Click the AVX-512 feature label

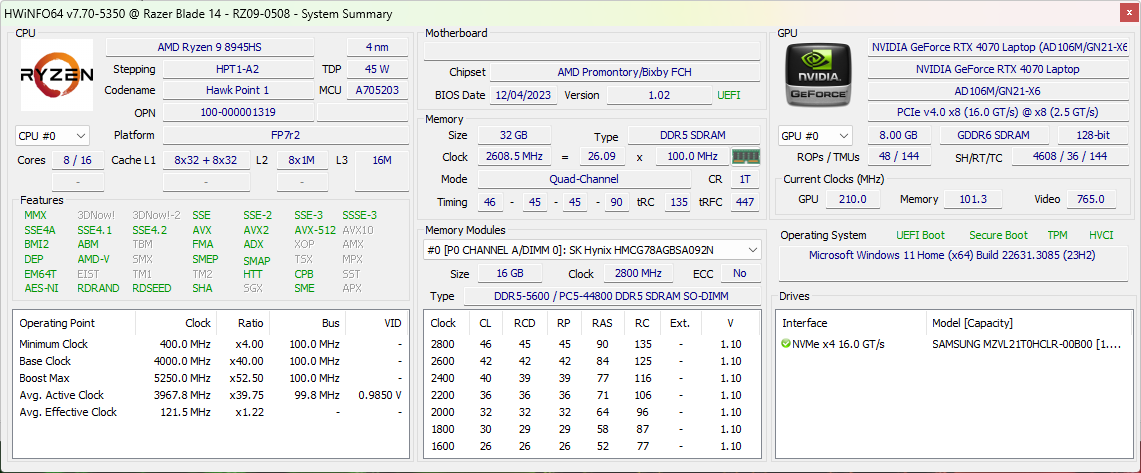pyautogui.click(x=314, y=230)
